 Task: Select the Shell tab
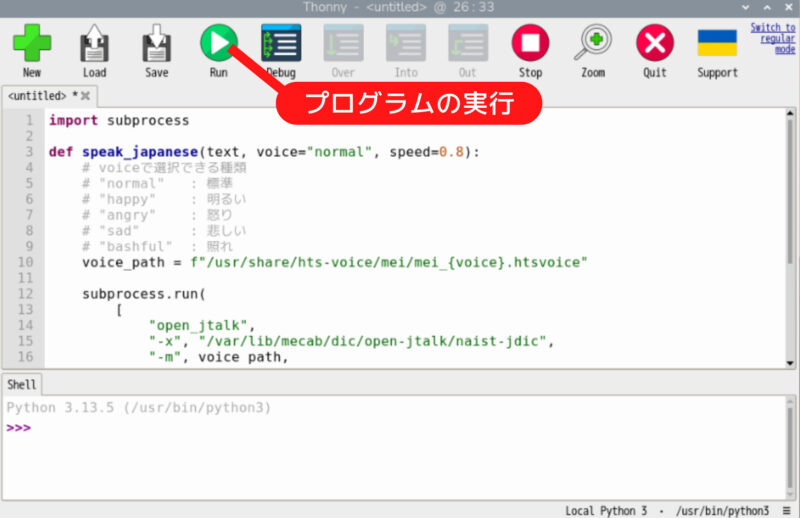(21, 384)
